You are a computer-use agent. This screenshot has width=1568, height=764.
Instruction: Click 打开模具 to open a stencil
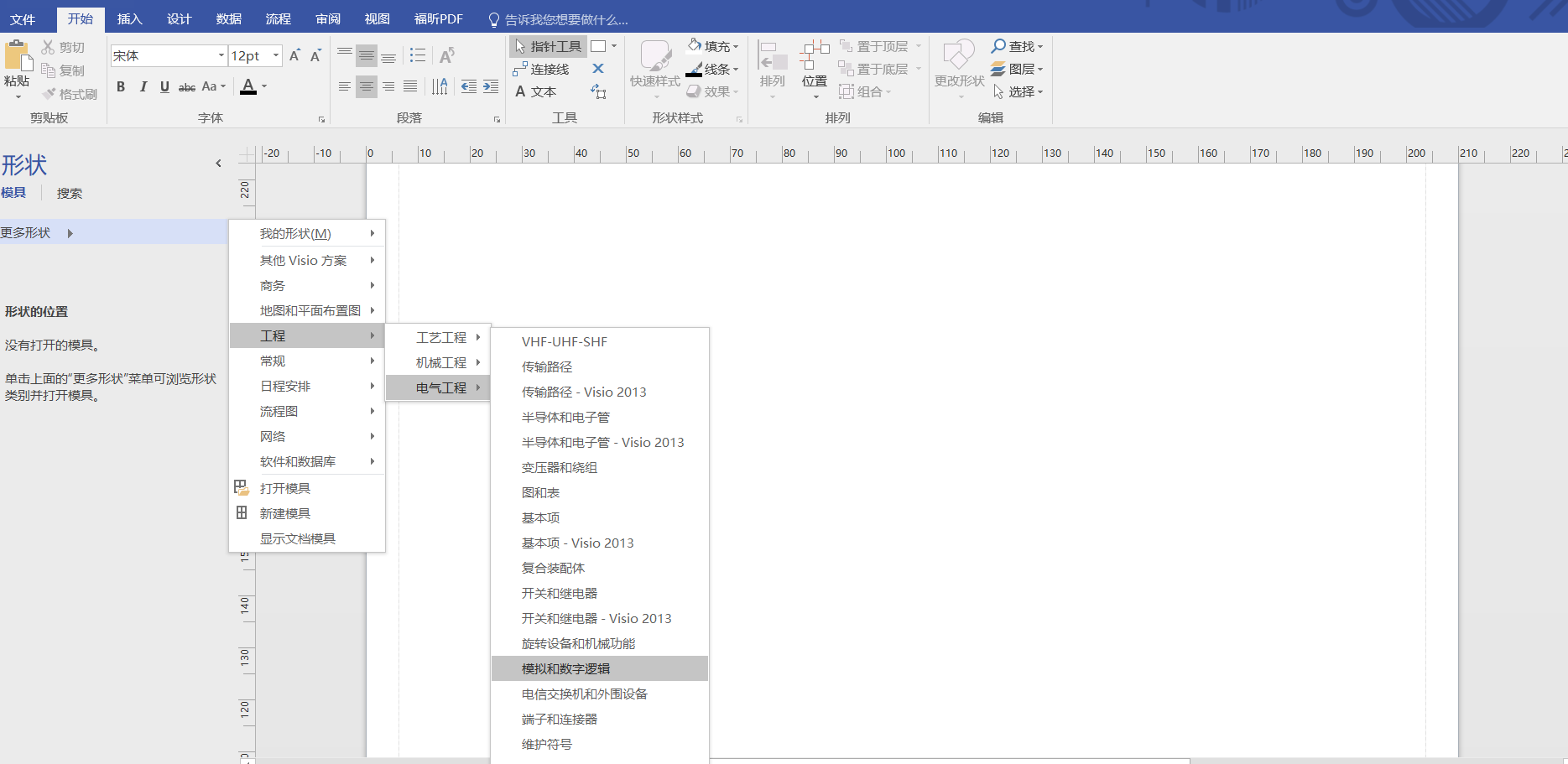tap(285, 487)
